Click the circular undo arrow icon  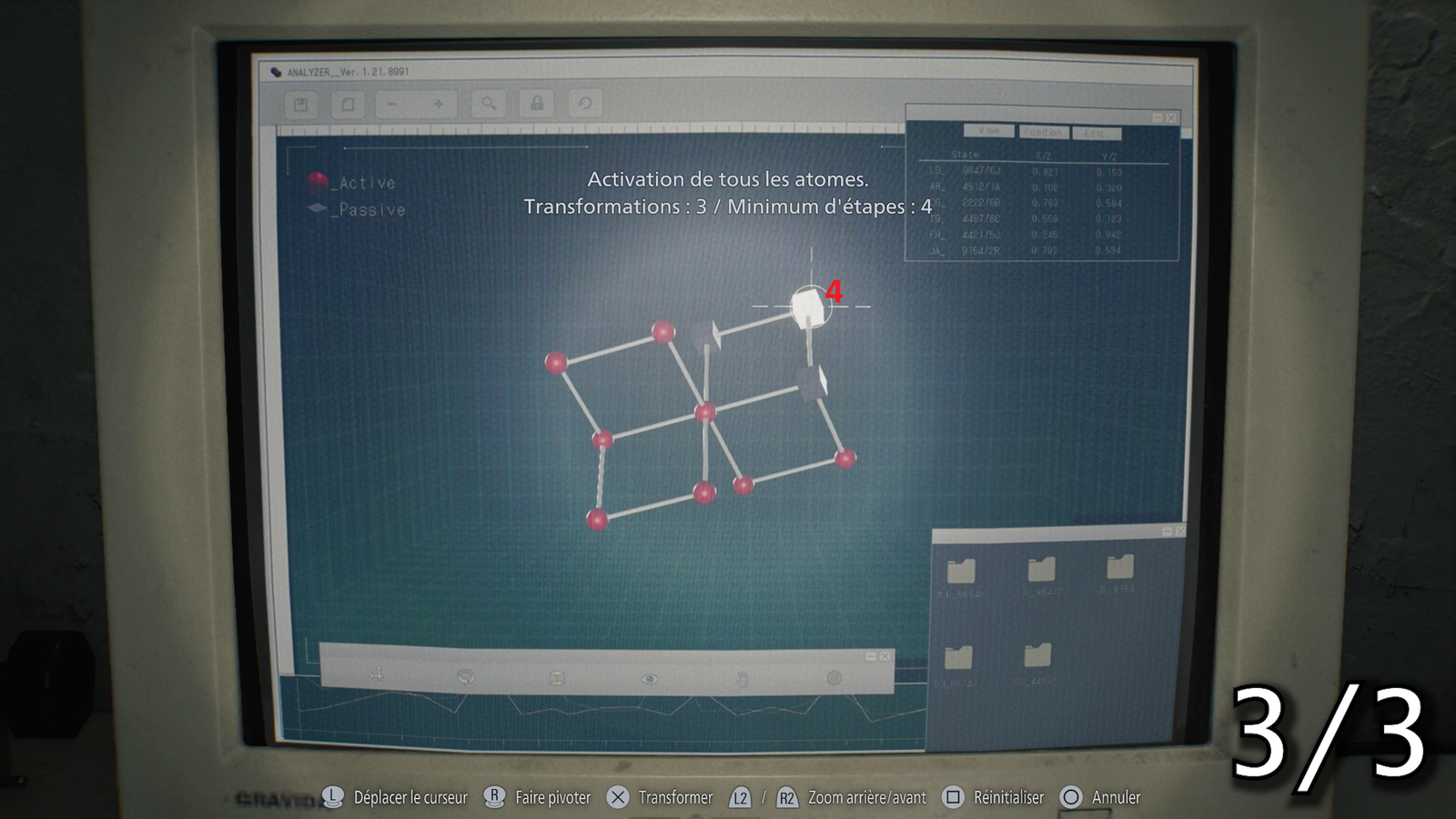coord(585,104)
